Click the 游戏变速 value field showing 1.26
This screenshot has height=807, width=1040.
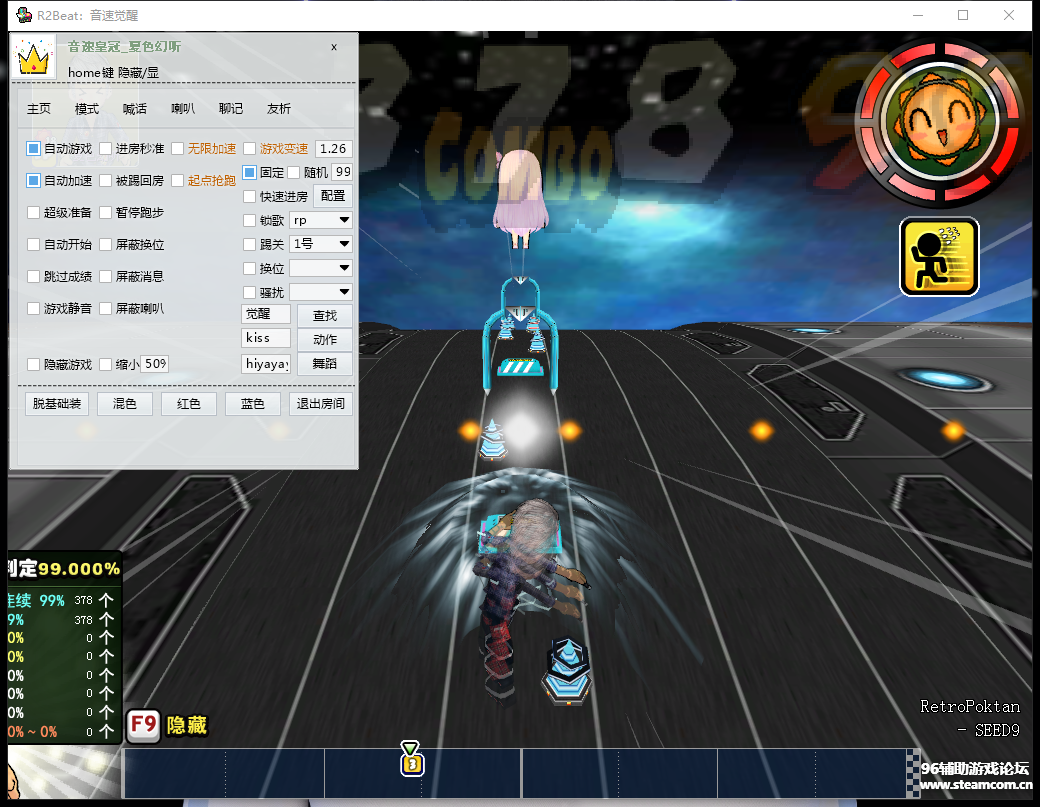coord(333,148)
